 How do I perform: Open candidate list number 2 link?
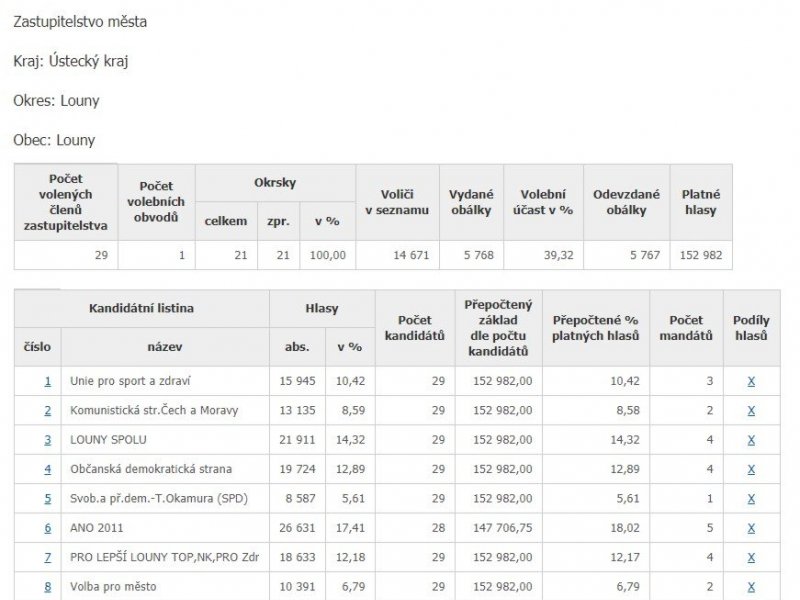(x=47, y=411)
